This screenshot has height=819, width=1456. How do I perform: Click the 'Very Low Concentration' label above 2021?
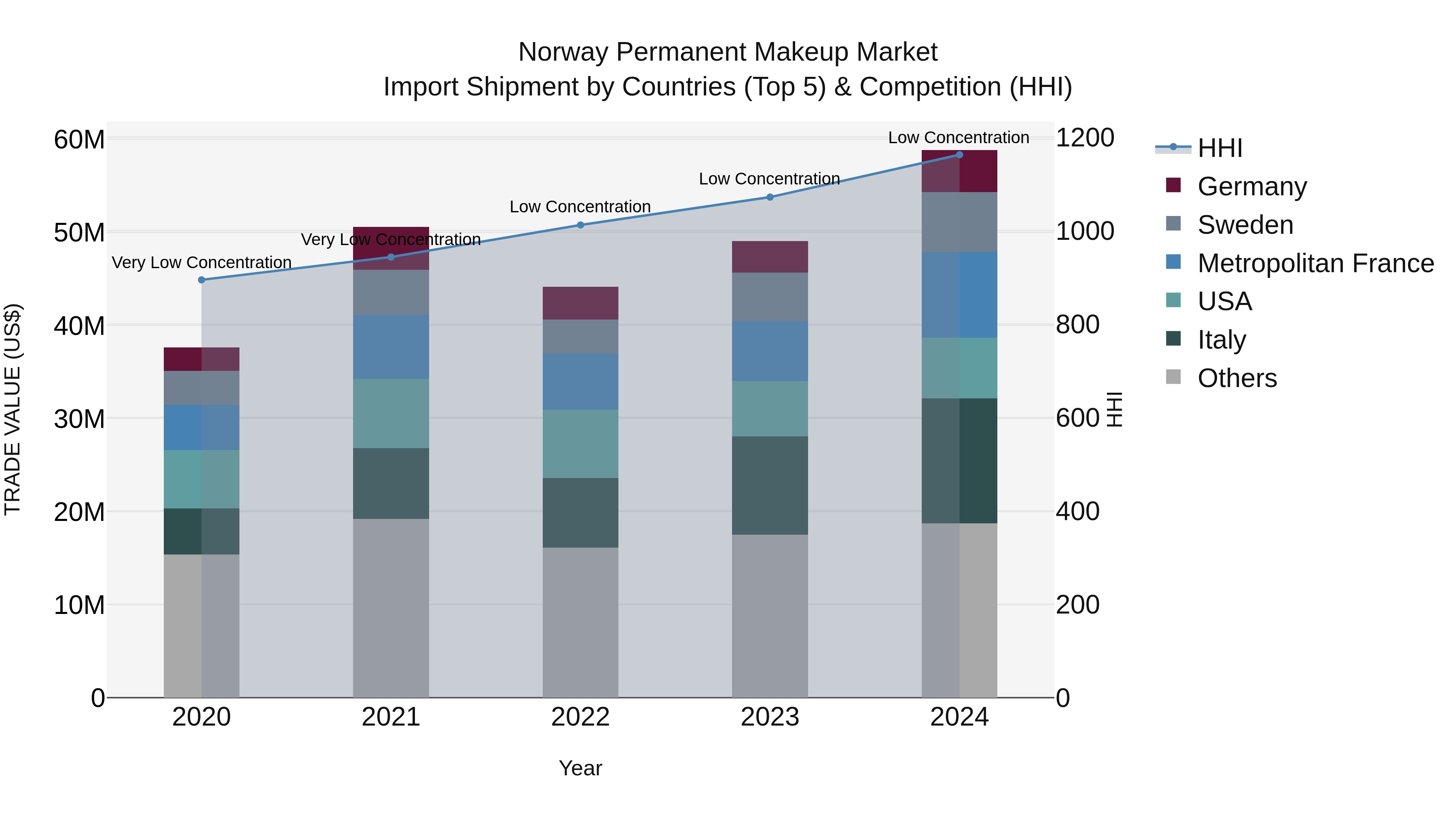pyautogui.click(x=391, y=240)
